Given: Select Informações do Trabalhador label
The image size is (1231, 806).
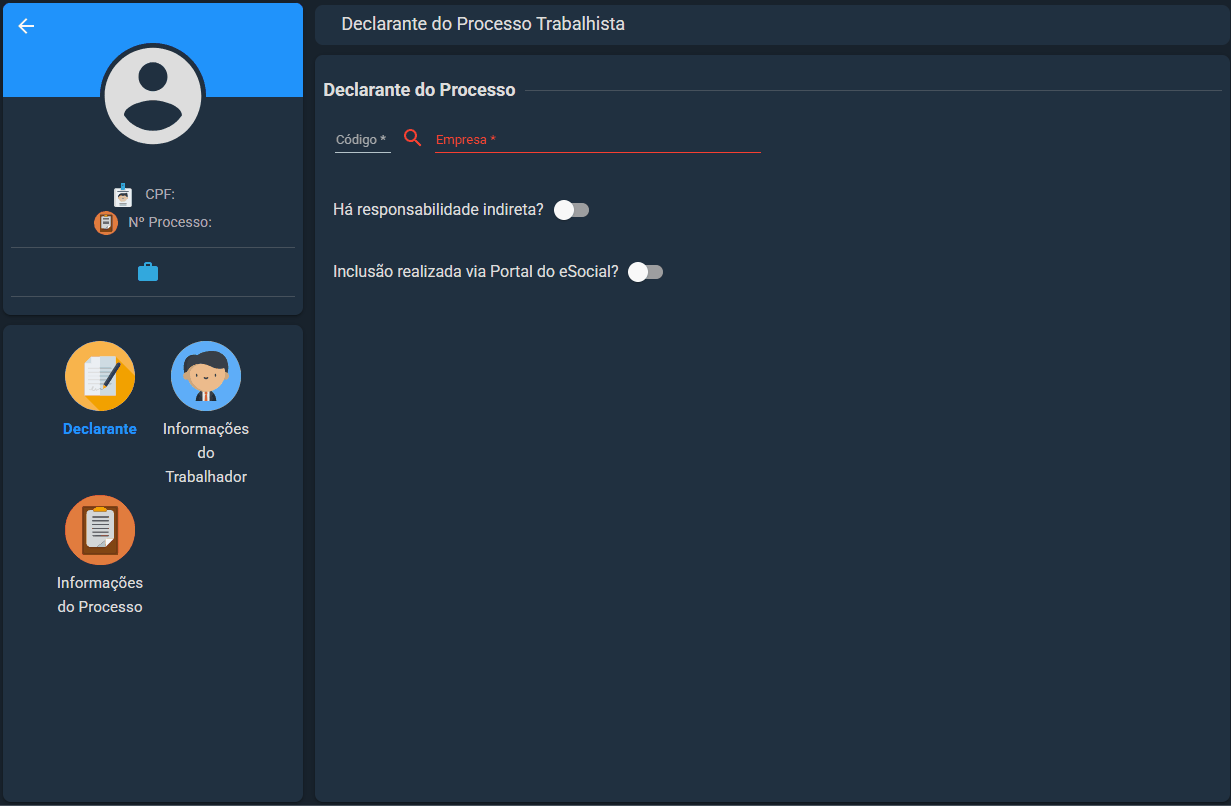Looking at the screenshot, I should point(206,453).
